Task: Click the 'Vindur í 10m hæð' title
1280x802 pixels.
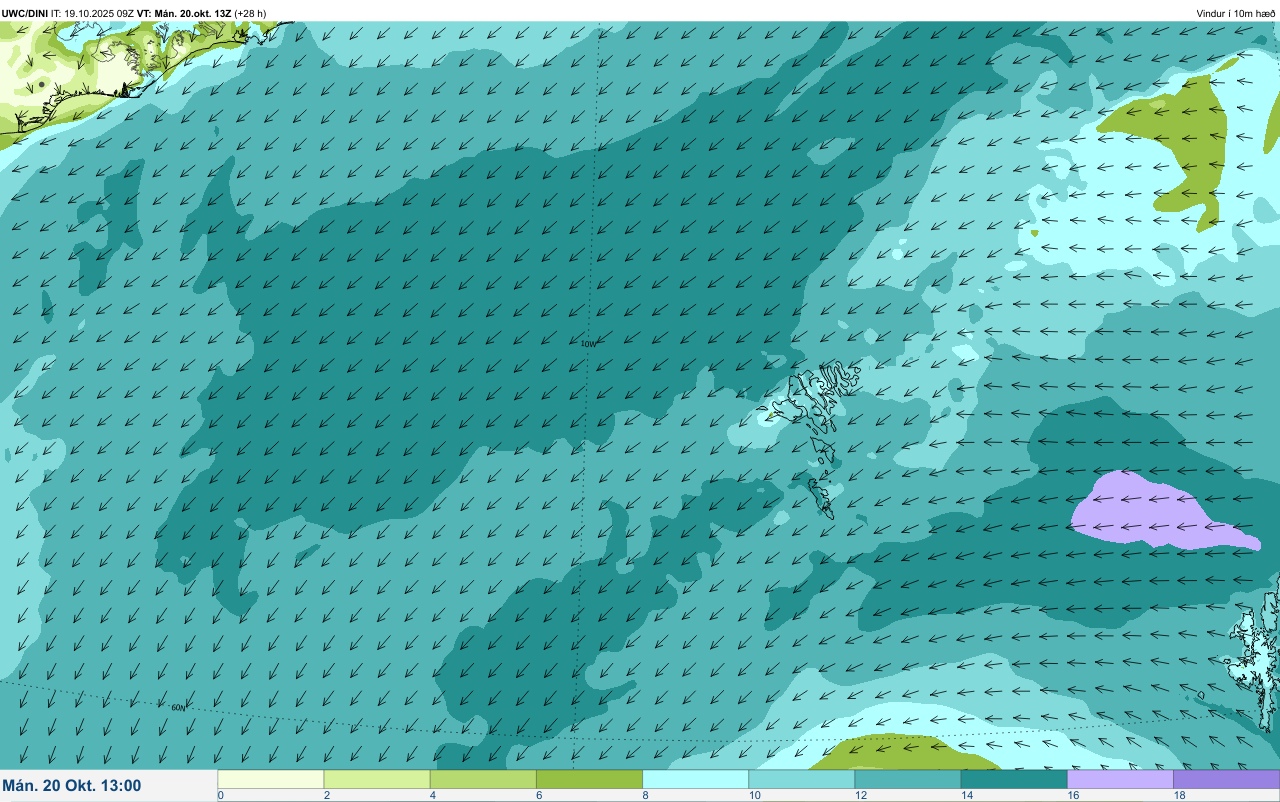Action: point(1236,13)
